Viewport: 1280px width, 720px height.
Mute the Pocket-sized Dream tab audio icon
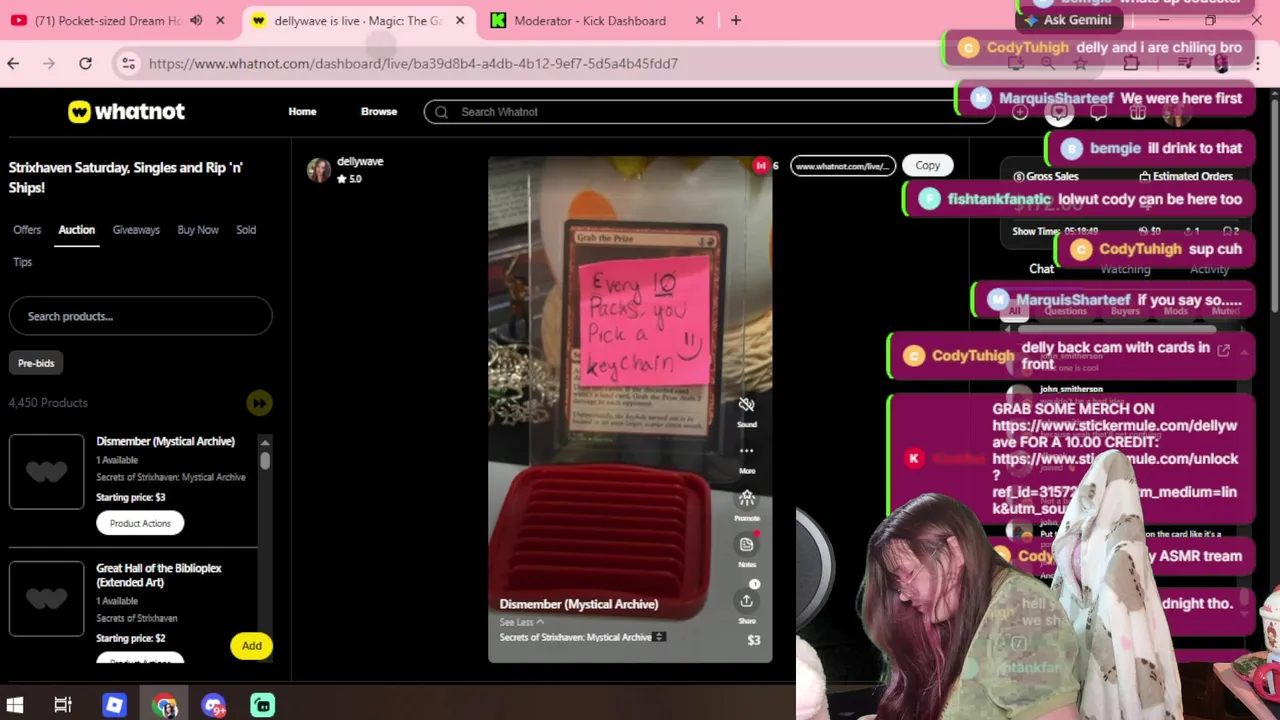point(196,20)
